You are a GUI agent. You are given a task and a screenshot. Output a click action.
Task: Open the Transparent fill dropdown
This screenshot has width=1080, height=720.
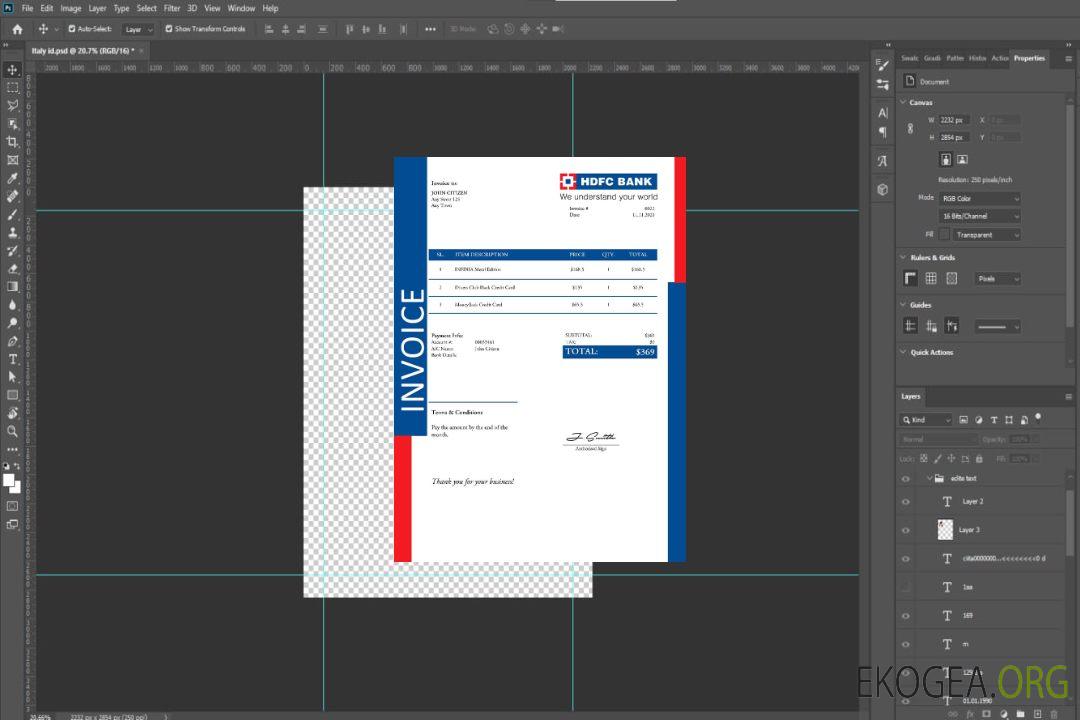coord(986,235)
